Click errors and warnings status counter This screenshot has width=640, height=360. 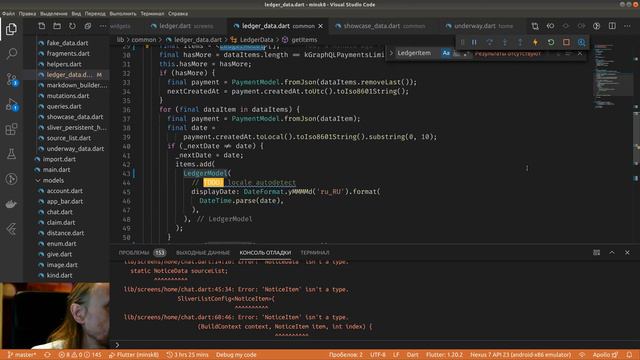point(80,355)
